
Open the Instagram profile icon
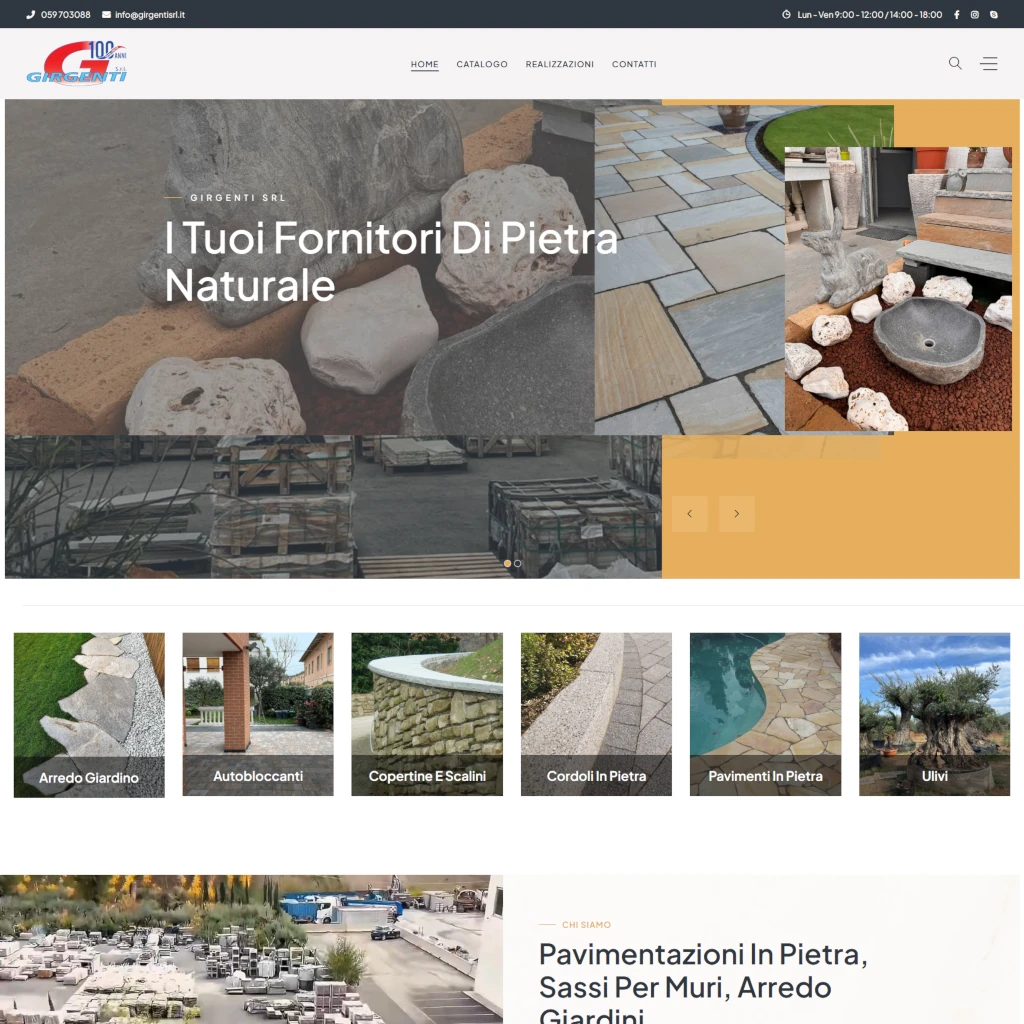[x=975, y=15]
